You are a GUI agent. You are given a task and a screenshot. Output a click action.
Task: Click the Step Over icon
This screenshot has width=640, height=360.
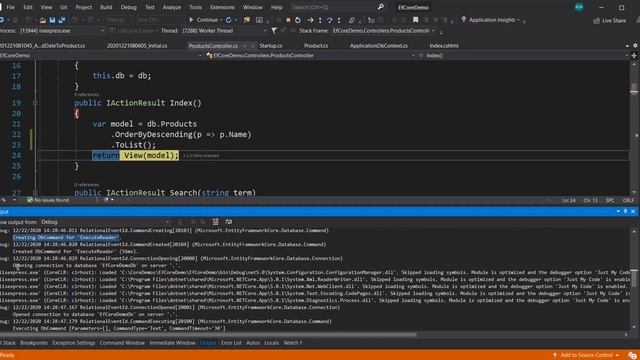[x=329, y=20]
